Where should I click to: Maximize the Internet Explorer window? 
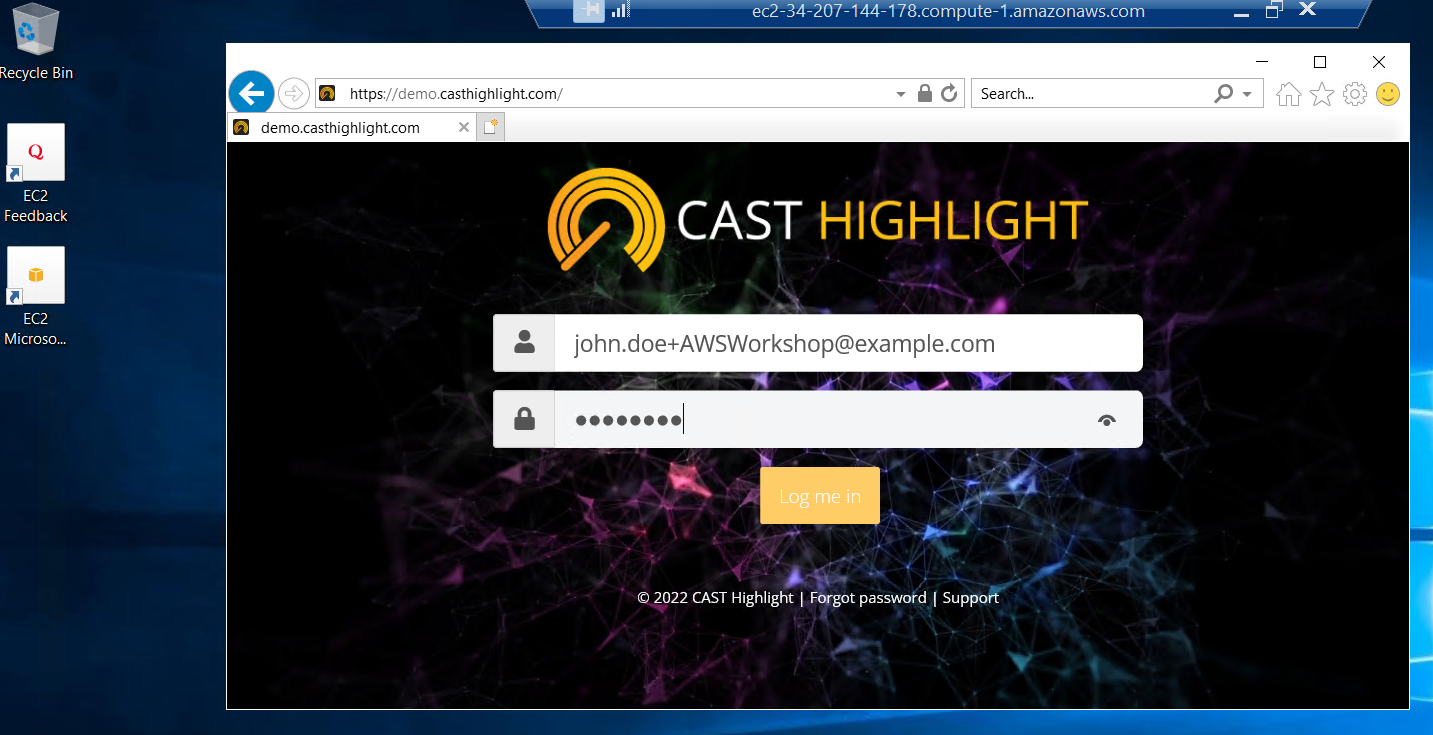(1320, 62)
